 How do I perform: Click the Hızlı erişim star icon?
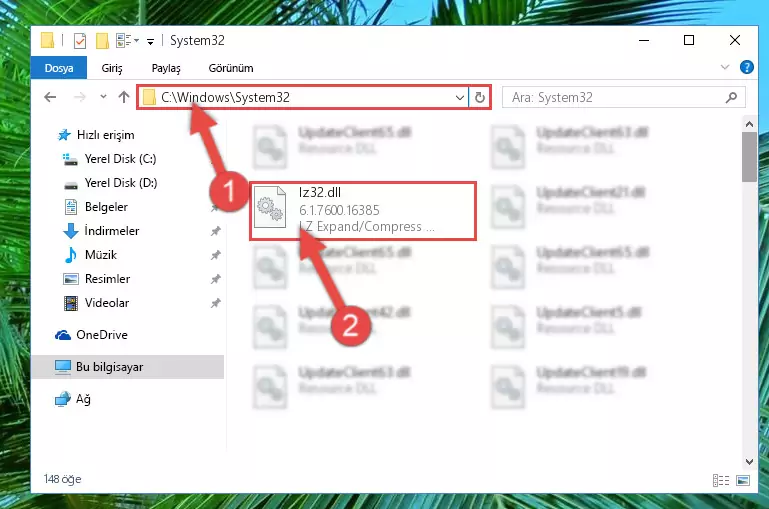pyautogui.click(x=64, y=134)
